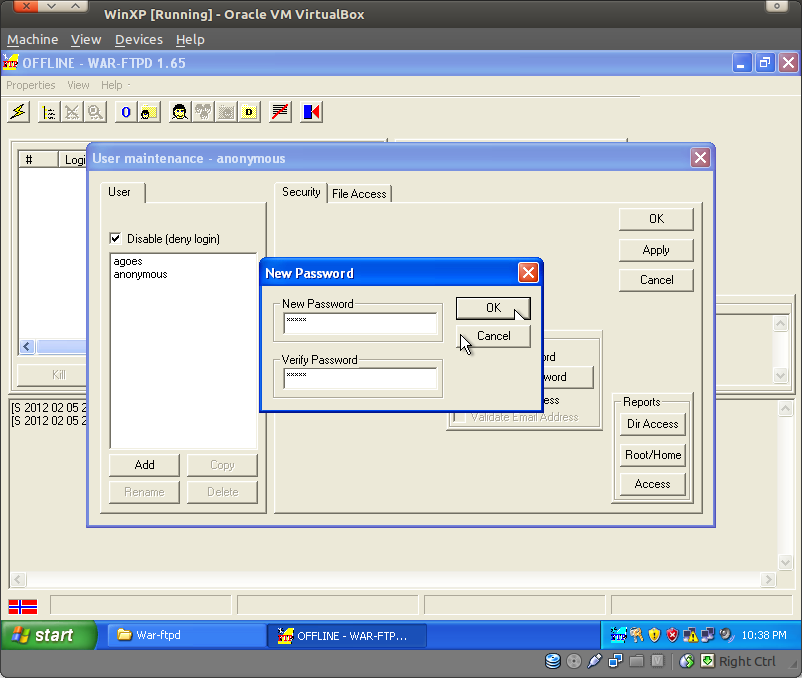Uncheck Disable (deny login) checkbox
Screen dimensions: 802x678
[x=116, y=238]
